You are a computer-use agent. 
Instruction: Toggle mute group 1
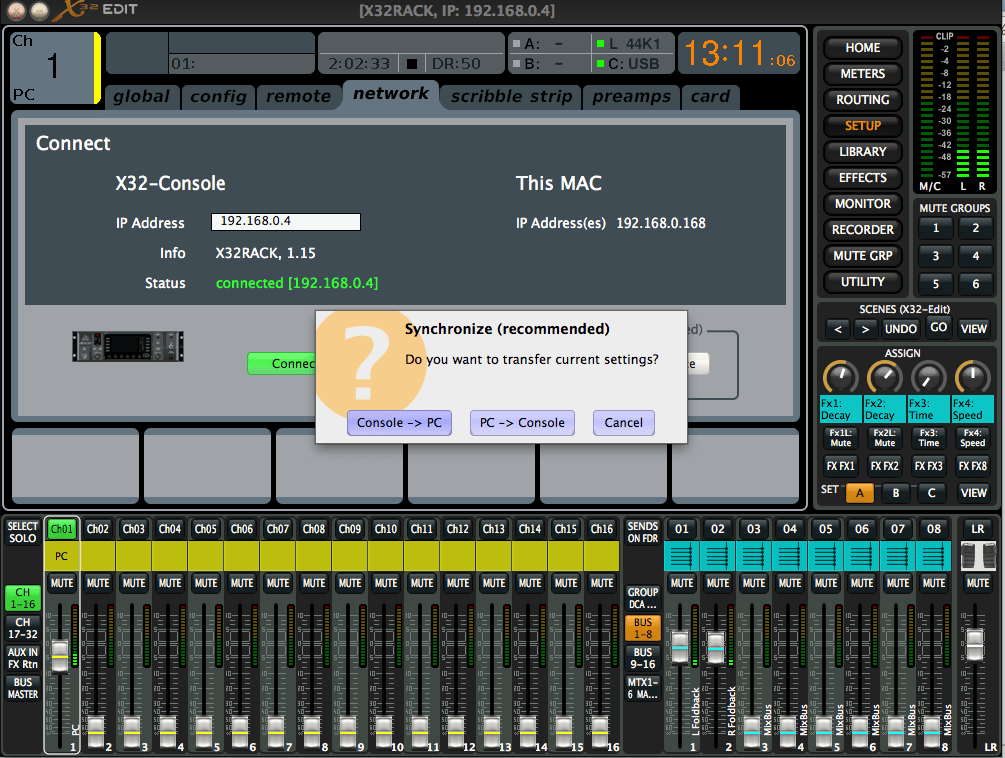936,228
